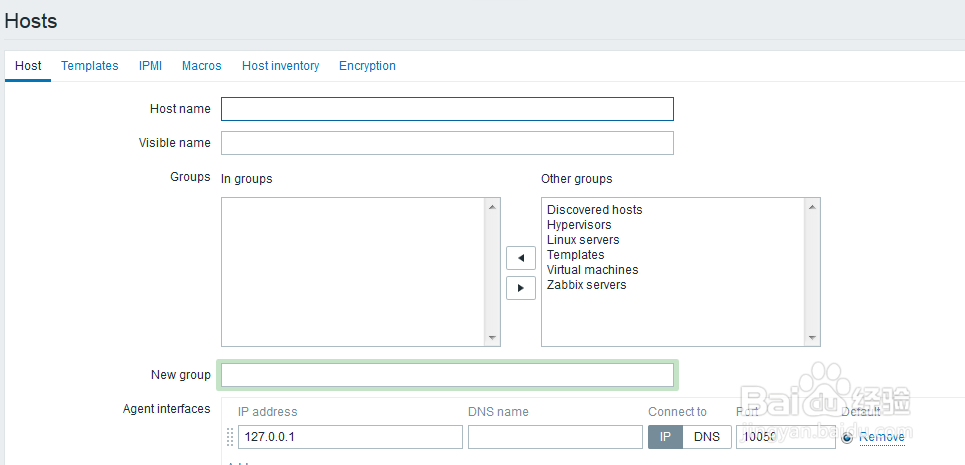Set Connect to option to DNS

pos(706,437)
